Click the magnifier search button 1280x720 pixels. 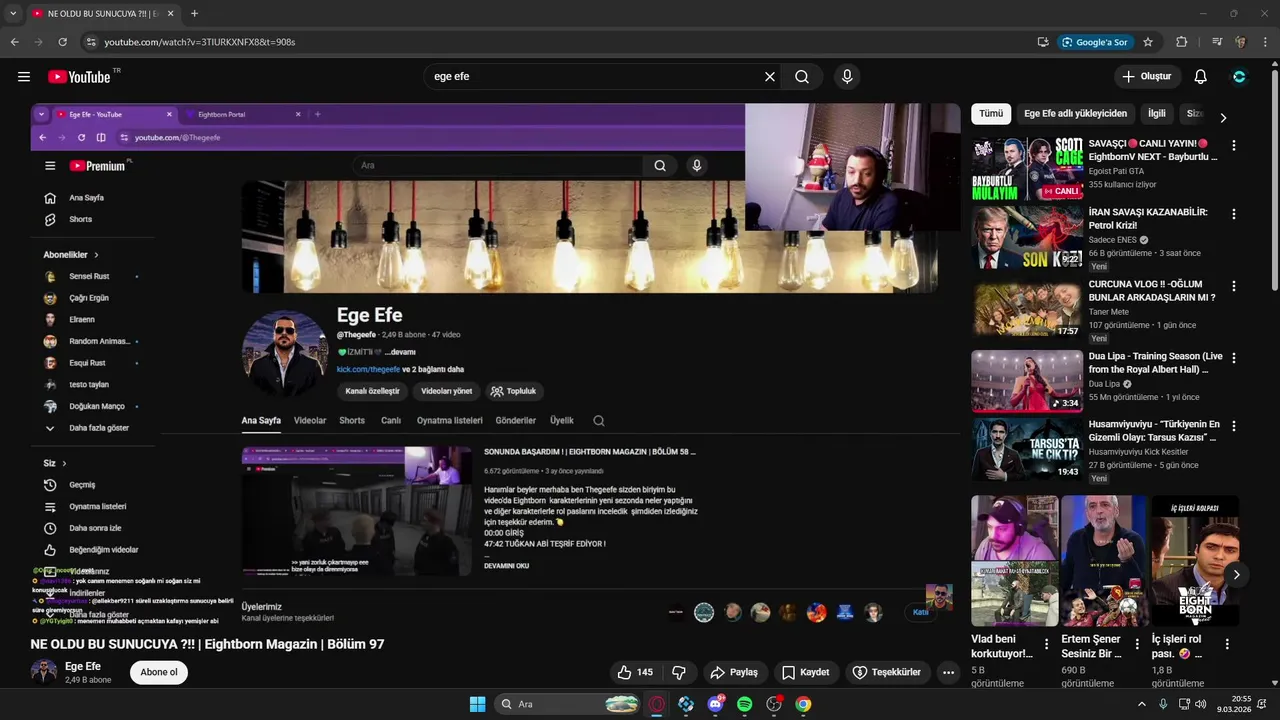click(x=802, y=77)
